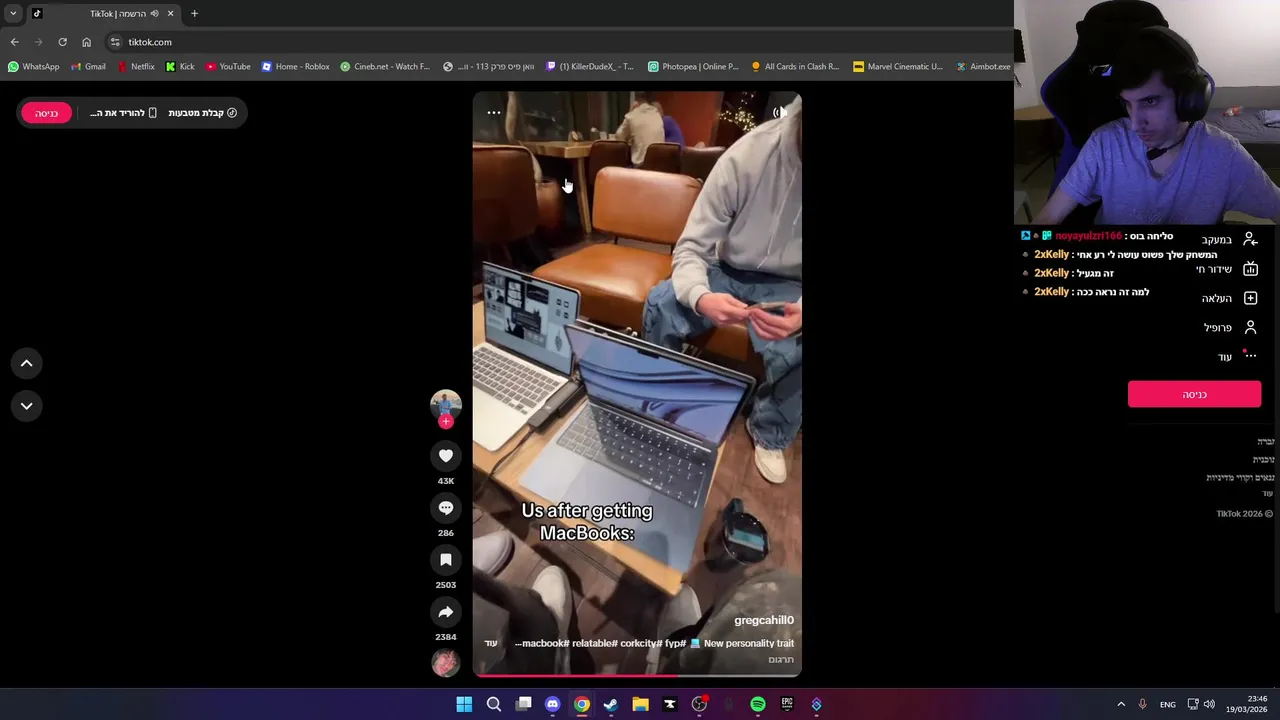Open the Cineb.net bookmark

(x=385, y=67)
